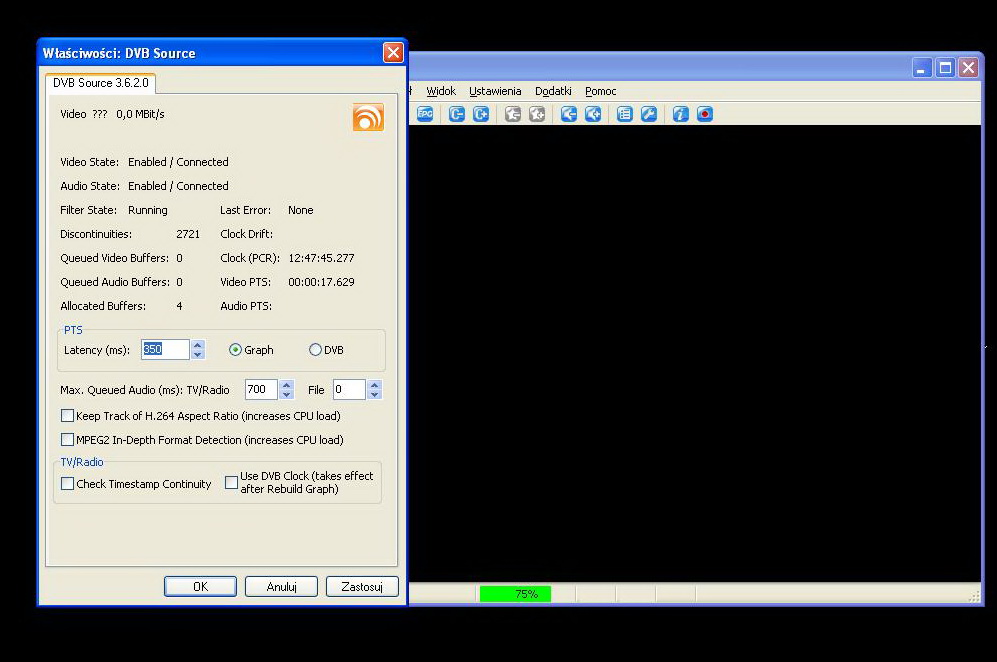Decrease TV/Radio max queued audio value

pyautogui.click(x=287, y=395)
